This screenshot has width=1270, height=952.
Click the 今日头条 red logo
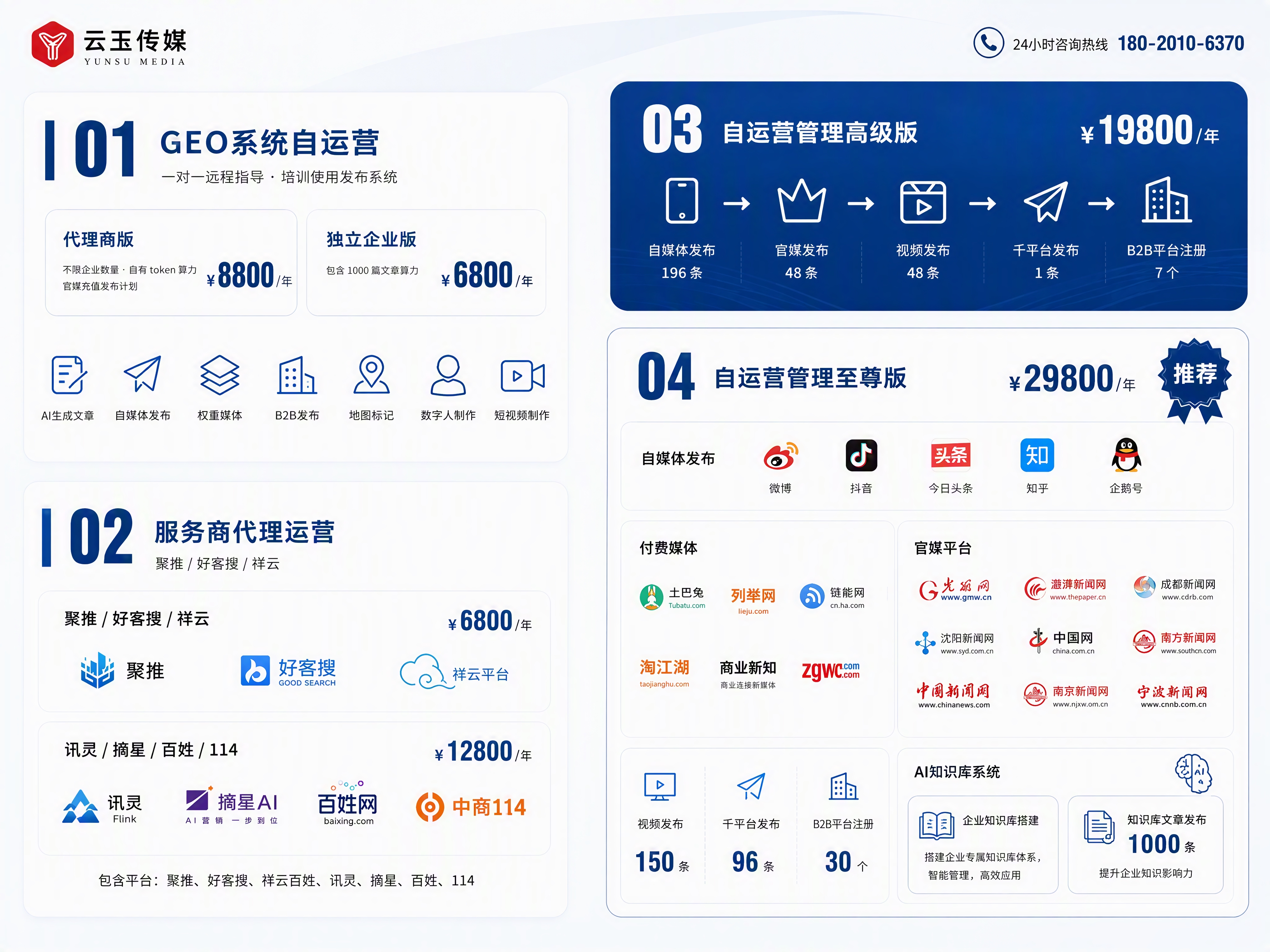tap(951, 456)
